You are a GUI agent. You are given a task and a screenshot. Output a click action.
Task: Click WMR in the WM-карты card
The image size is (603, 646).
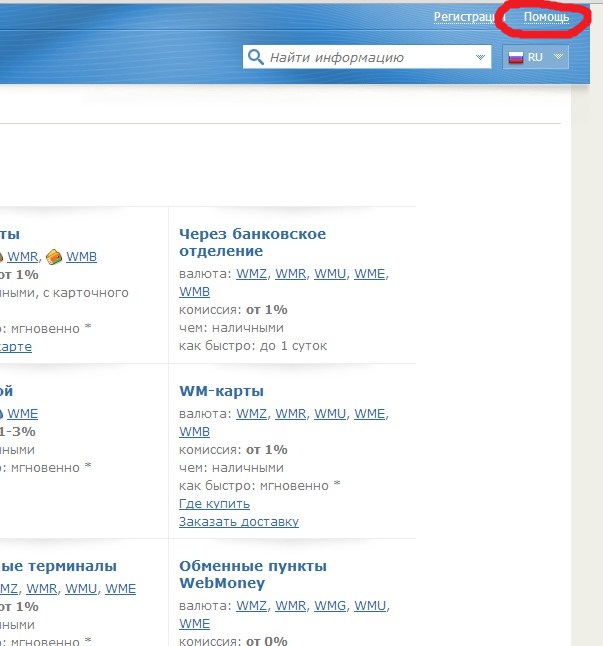(x=290, y=414)
